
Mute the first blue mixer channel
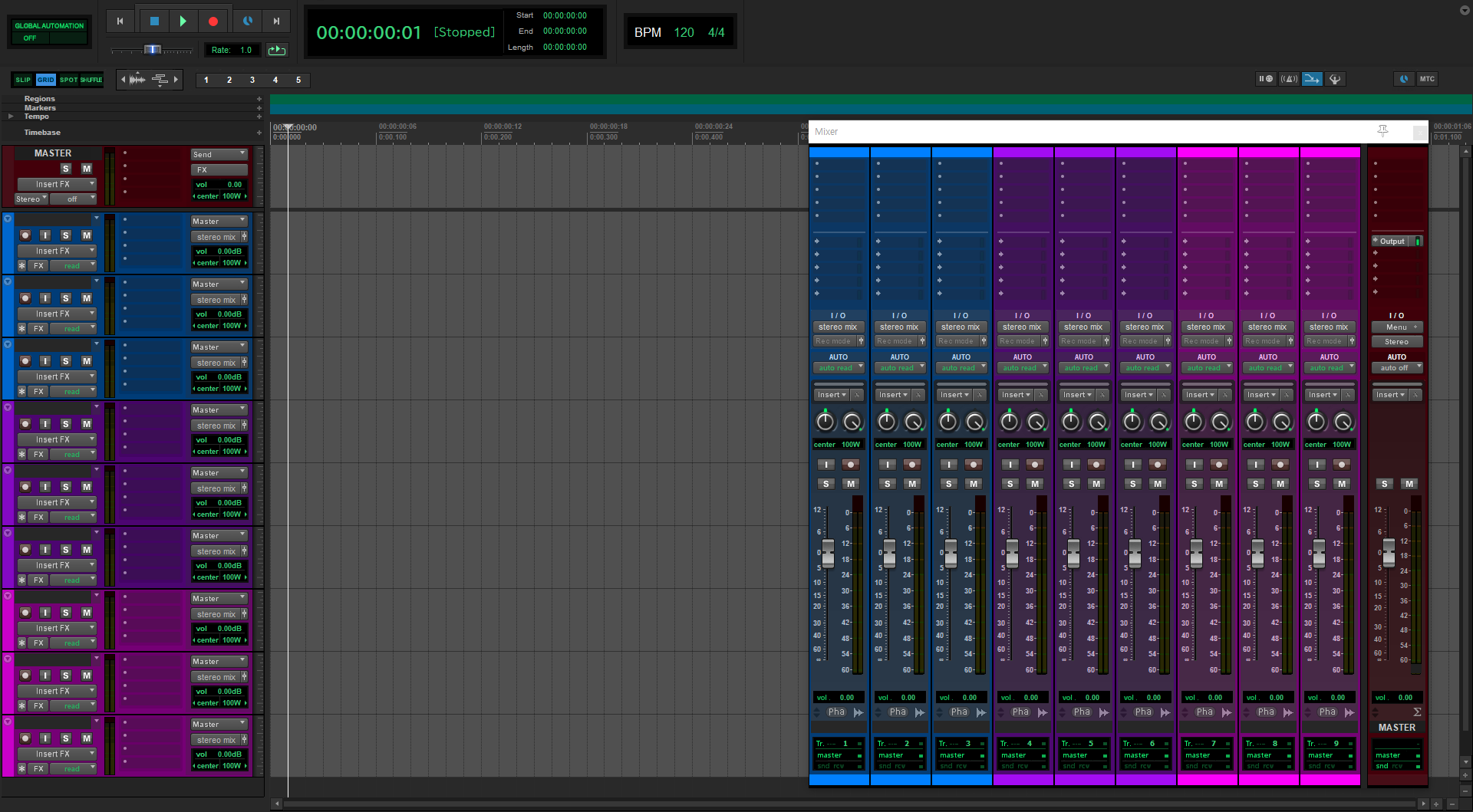tap(850, 484)
